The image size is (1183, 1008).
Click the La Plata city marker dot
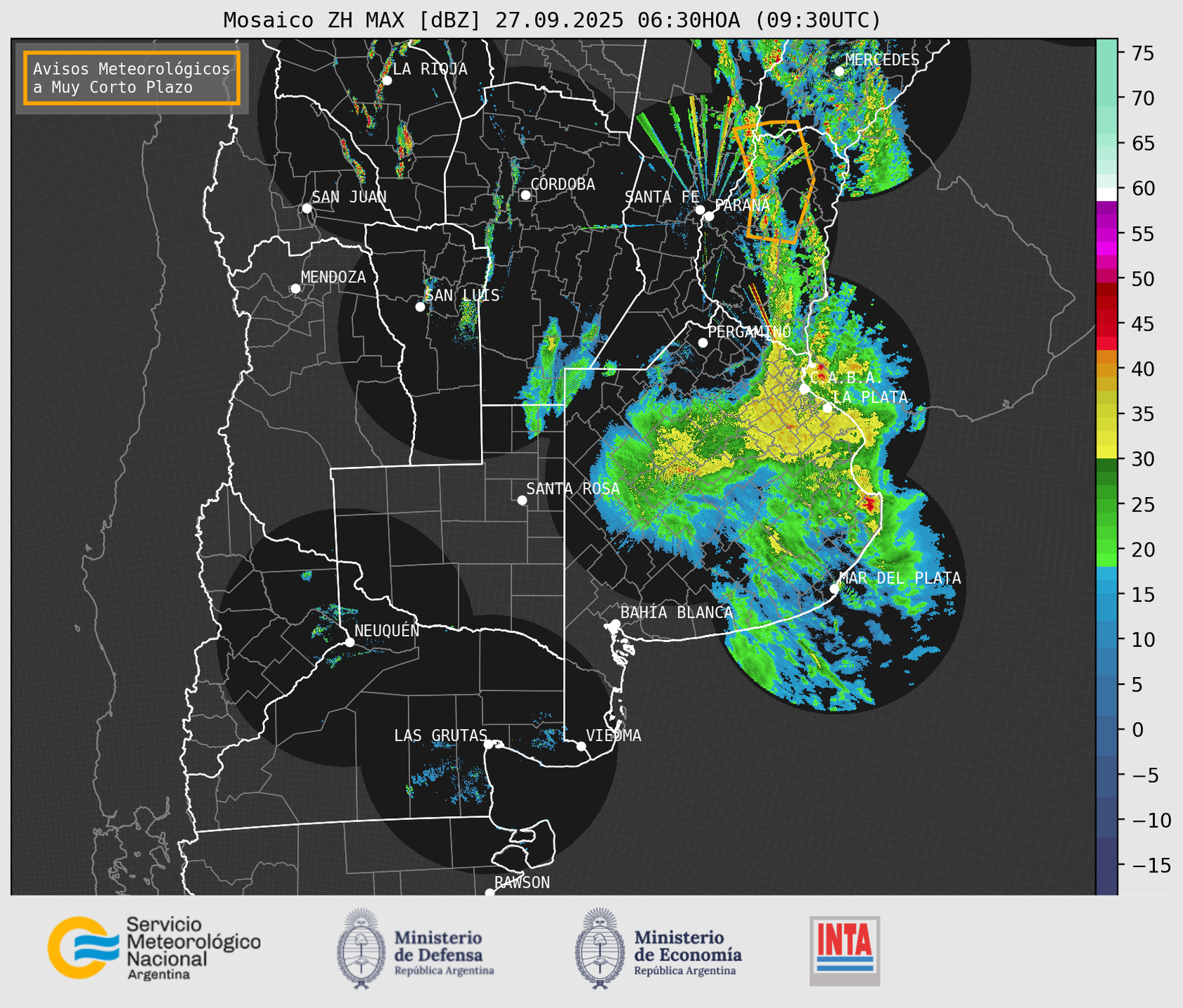point(827,408)
